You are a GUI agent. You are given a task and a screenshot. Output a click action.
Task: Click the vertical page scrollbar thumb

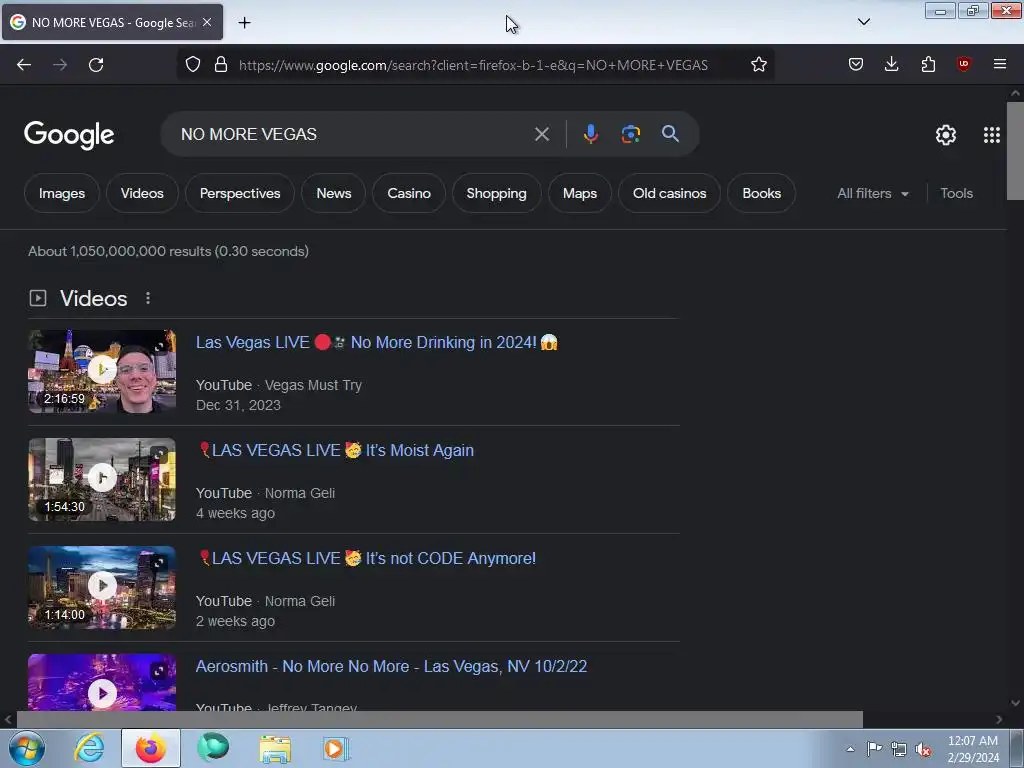click(x=1015, y=151)
